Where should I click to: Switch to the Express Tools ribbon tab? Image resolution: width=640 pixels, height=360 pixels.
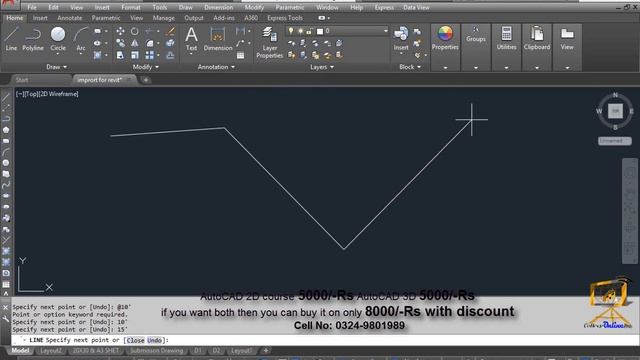pos(285,18)
